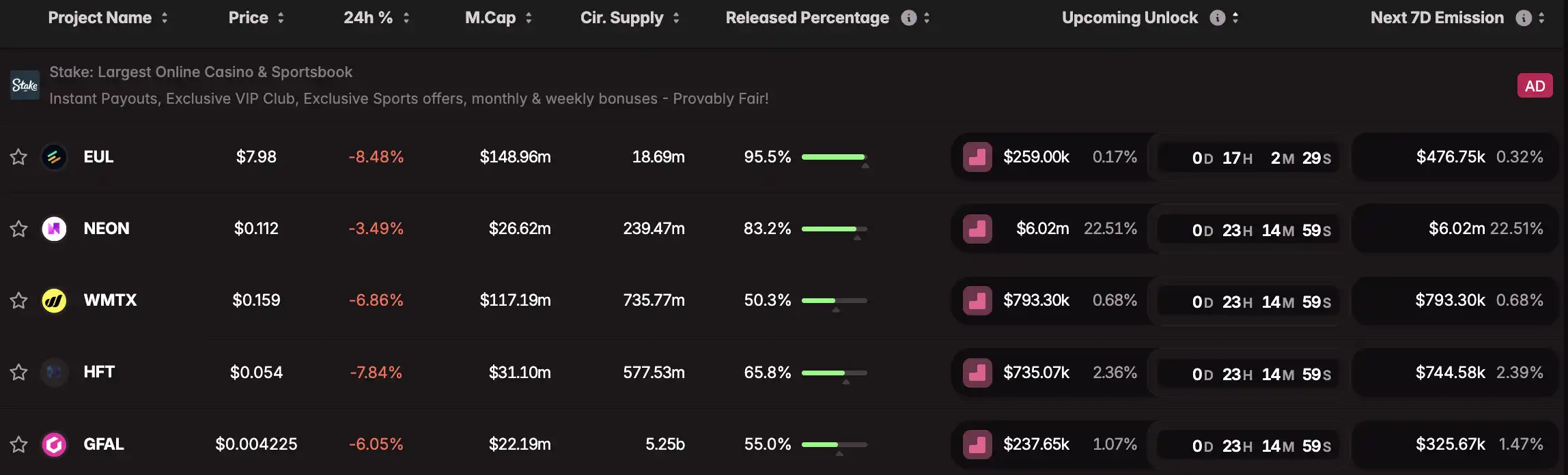Star EUL as a favorite
1568x475 pixels.
click(x=18, y=157)
